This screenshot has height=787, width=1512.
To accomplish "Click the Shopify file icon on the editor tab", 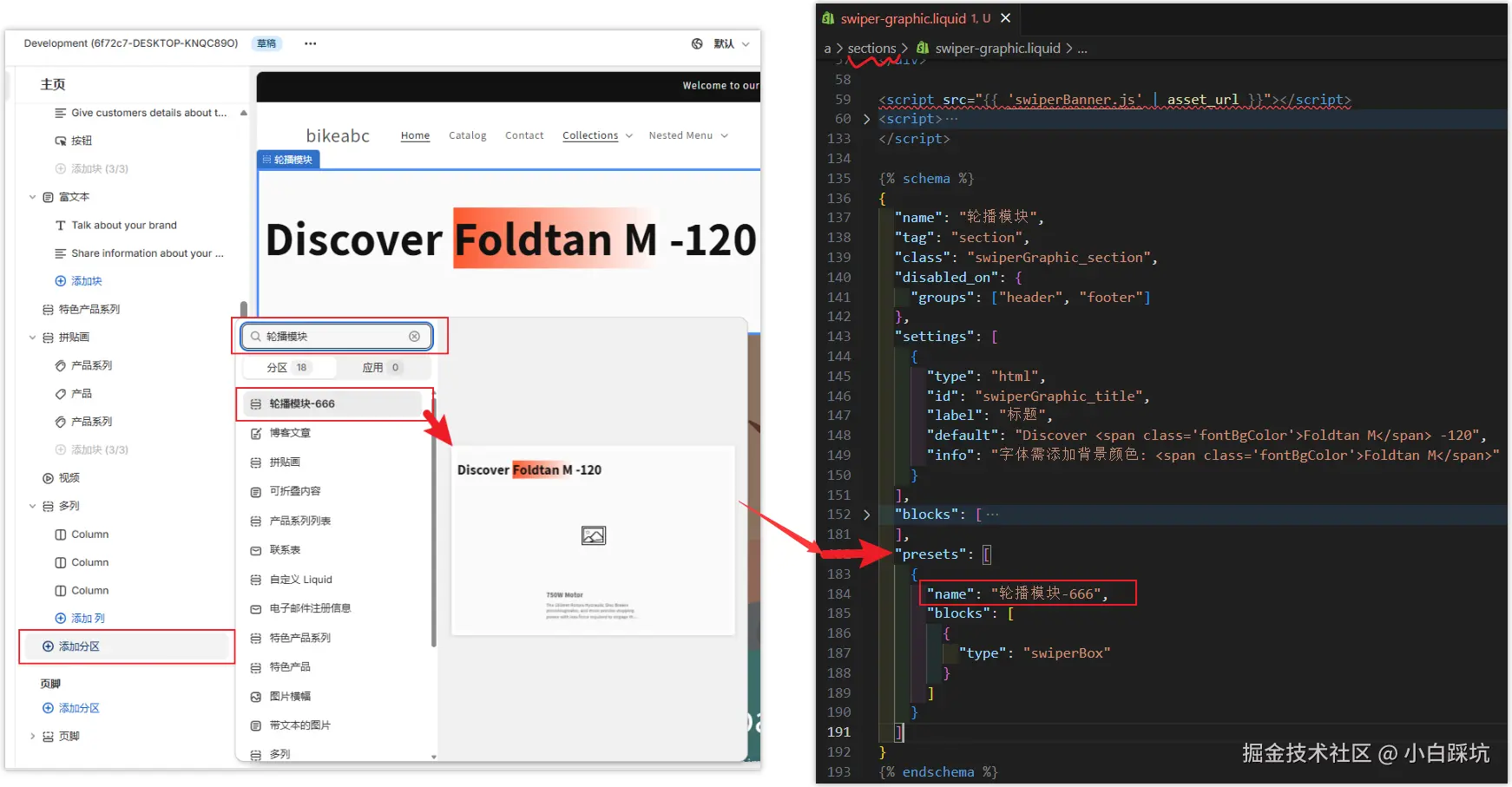I will [x=829, y=18].
